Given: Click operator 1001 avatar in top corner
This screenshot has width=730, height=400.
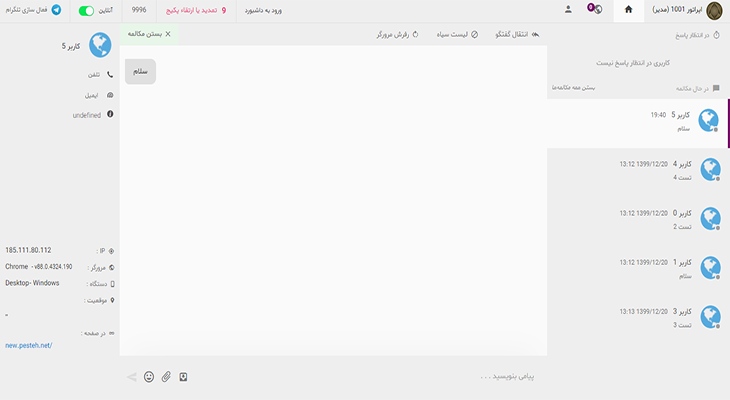Looking at the screenshot, I should tap(713, 10).
